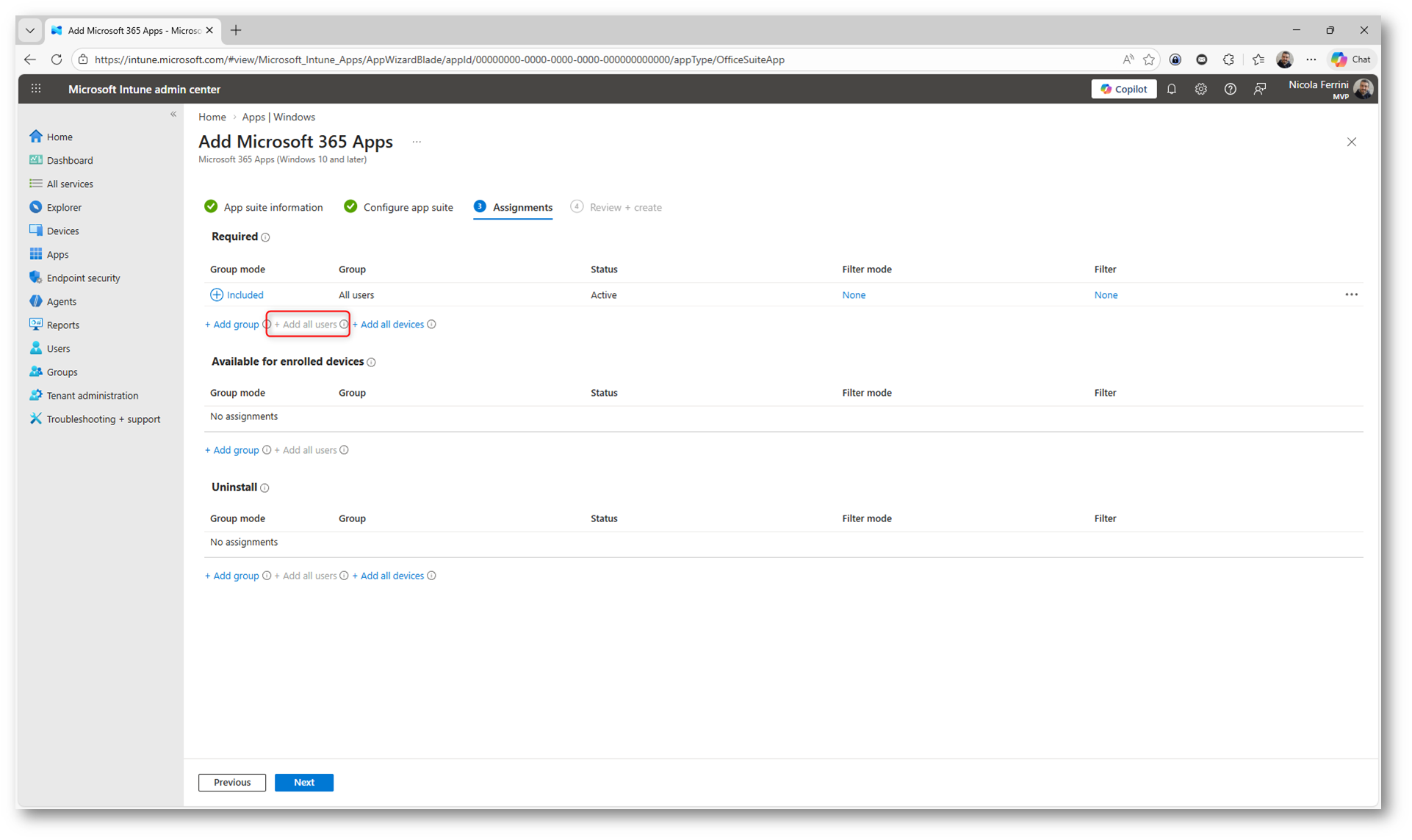This screenshot has height=840, width=1412.
Task: Click the Filter mode None link
Action: tap(853, 295)
